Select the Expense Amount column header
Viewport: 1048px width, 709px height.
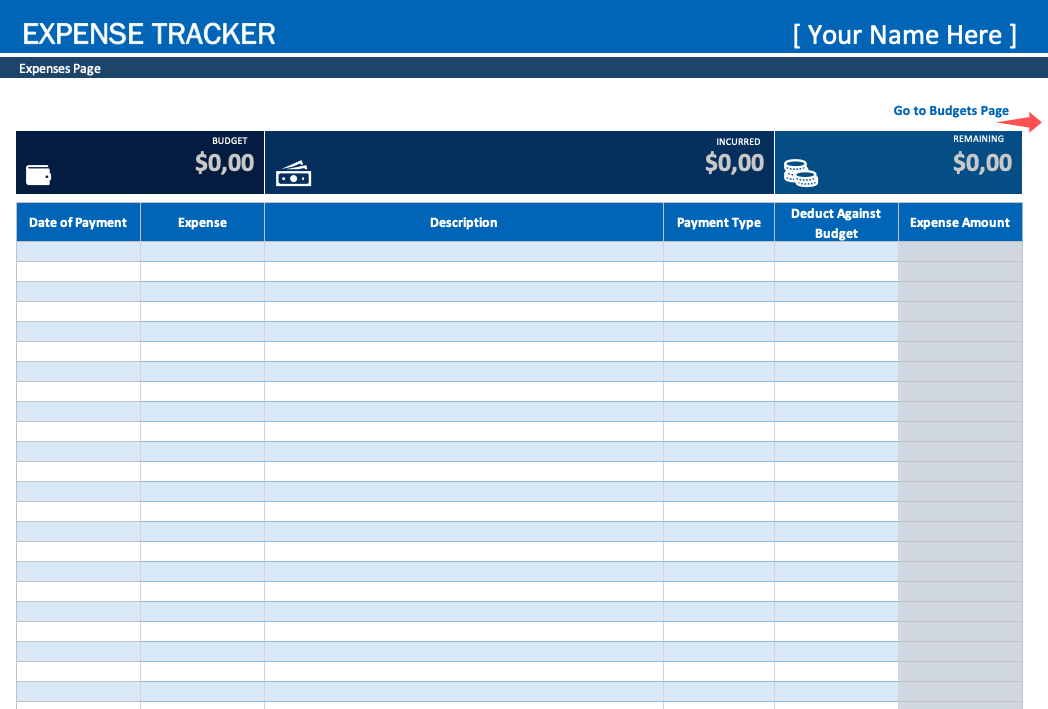[960, 223]
